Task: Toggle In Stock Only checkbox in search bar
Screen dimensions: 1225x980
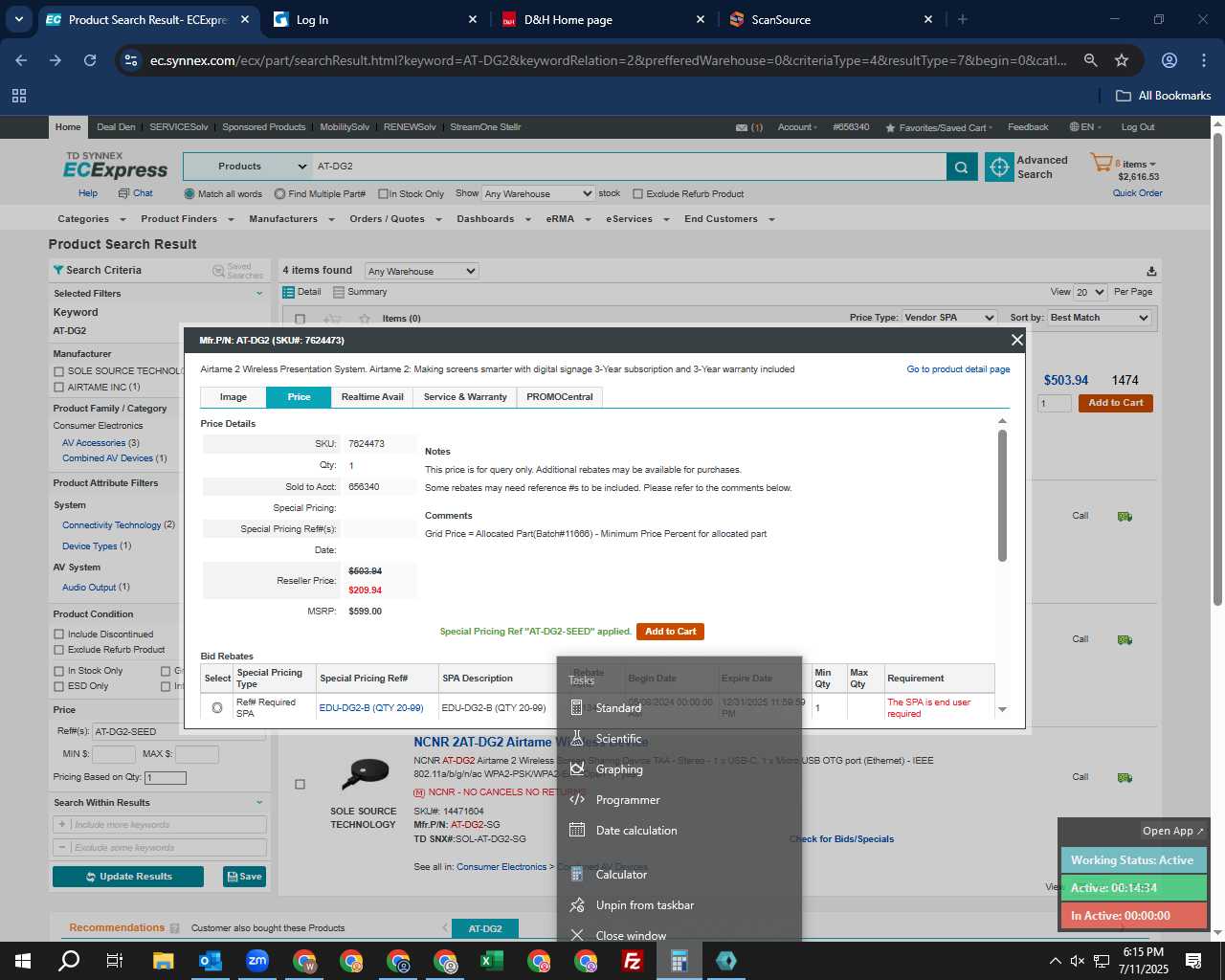Action: coord(383,194)
